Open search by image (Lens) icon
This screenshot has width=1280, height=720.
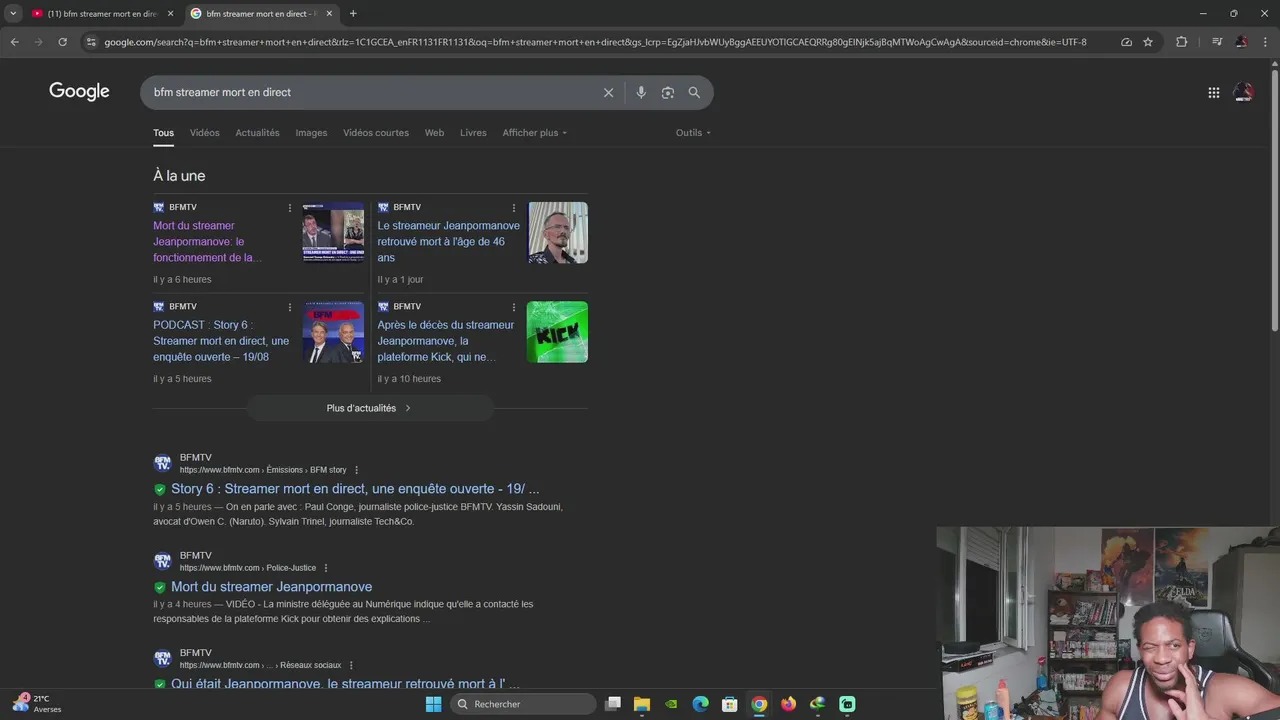click(667, 92)
